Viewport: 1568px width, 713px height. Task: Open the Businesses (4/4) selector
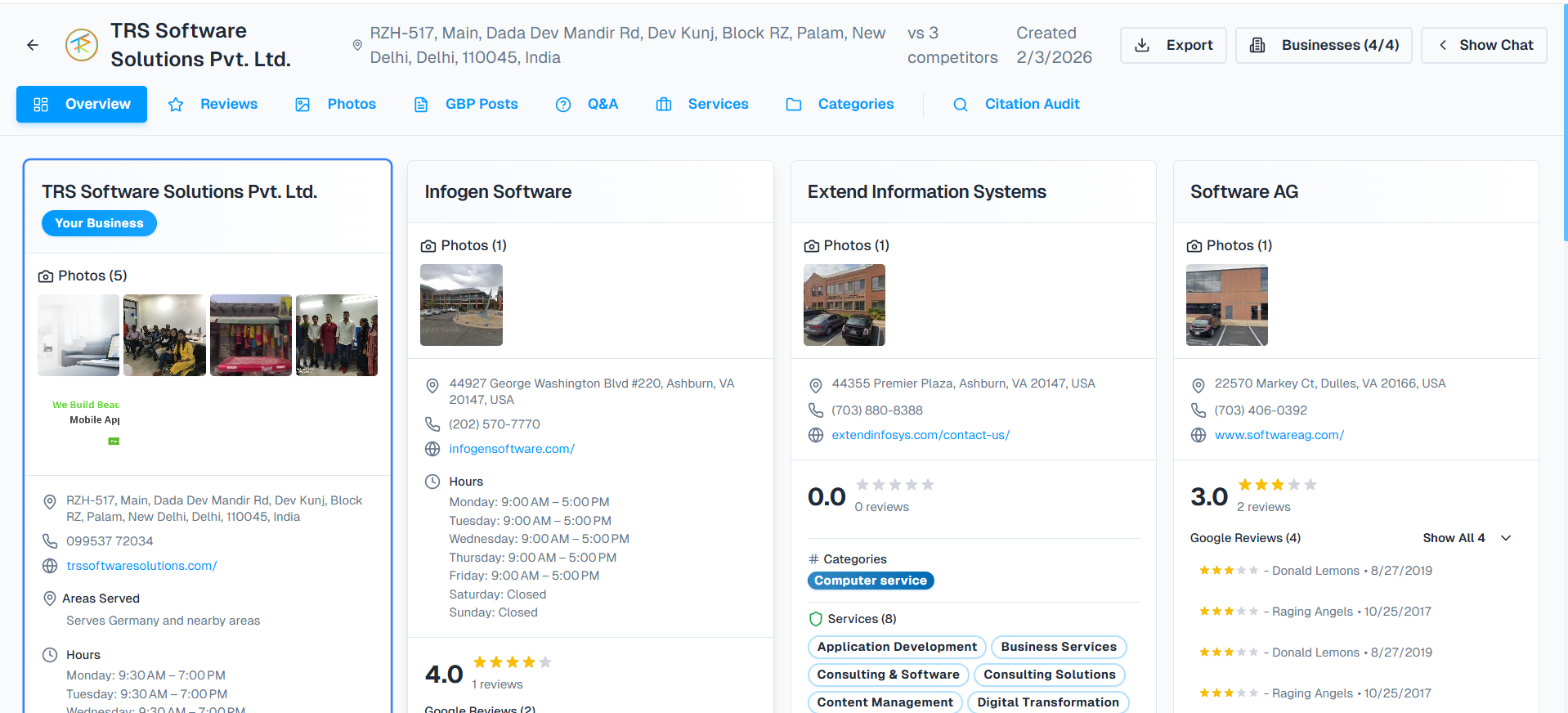pyautogui.click(x=1324, y=45)
